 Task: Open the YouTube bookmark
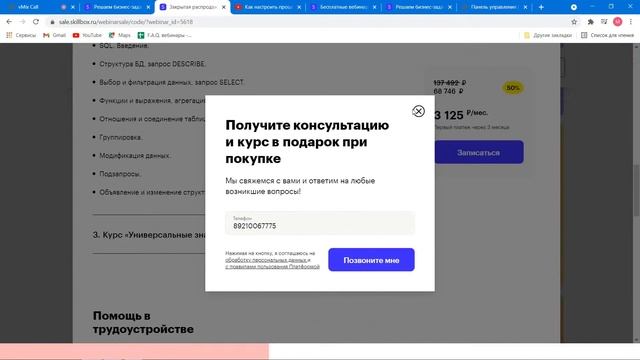[87, 36]
